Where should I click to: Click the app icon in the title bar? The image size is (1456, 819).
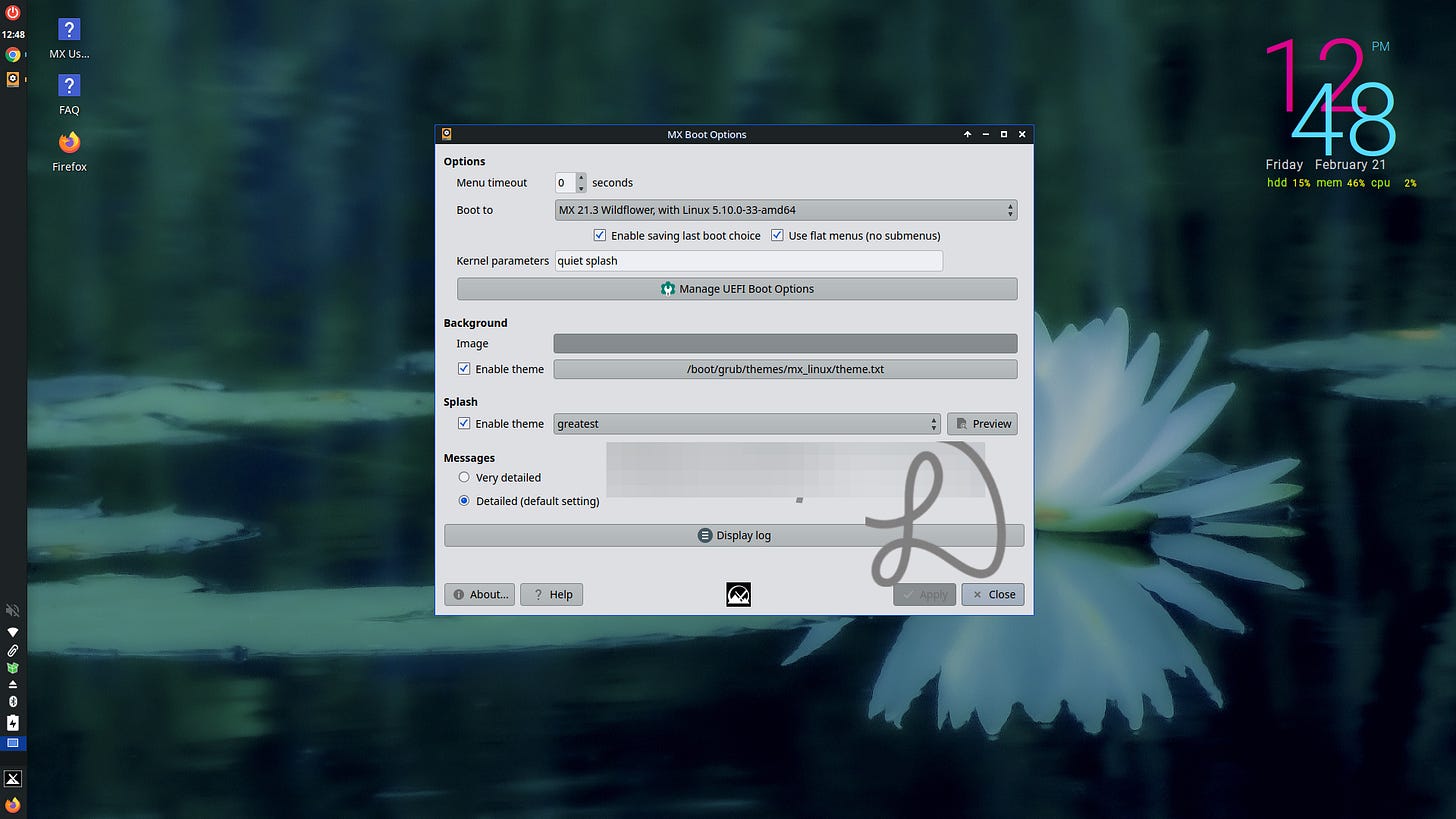[447, 134]
